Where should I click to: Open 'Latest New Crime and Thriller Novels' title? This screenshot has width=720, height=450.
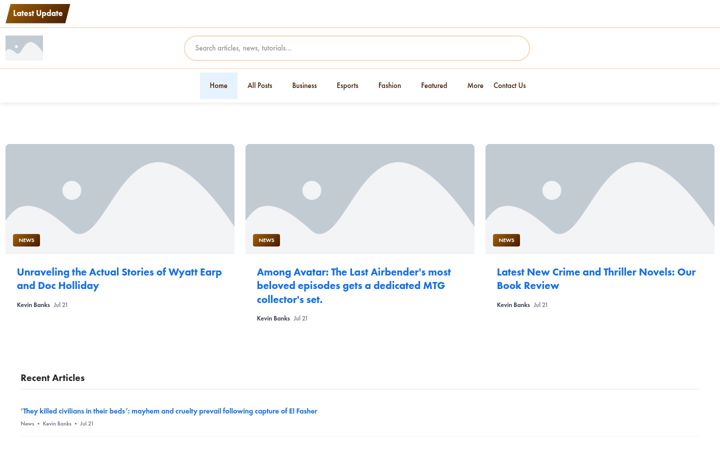pos(596,279)
